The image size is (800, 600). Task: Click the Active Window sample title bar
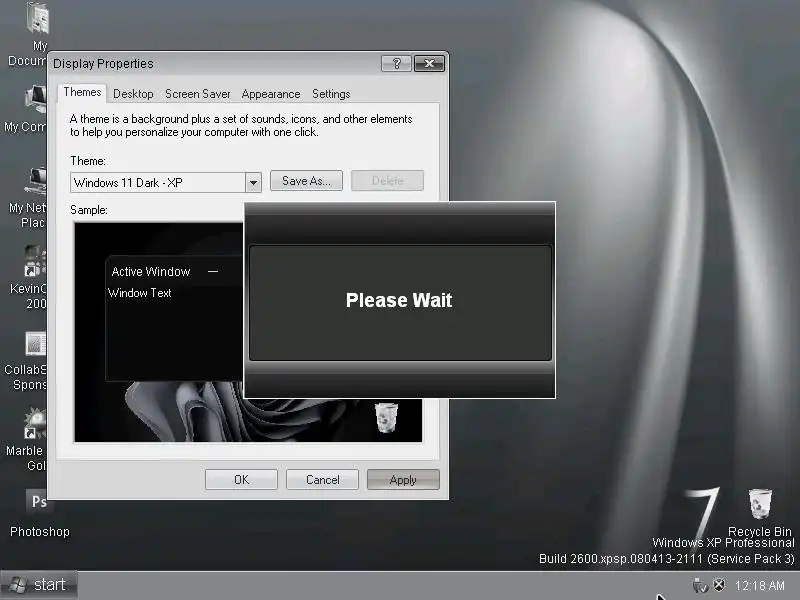(x=173, y=271)
